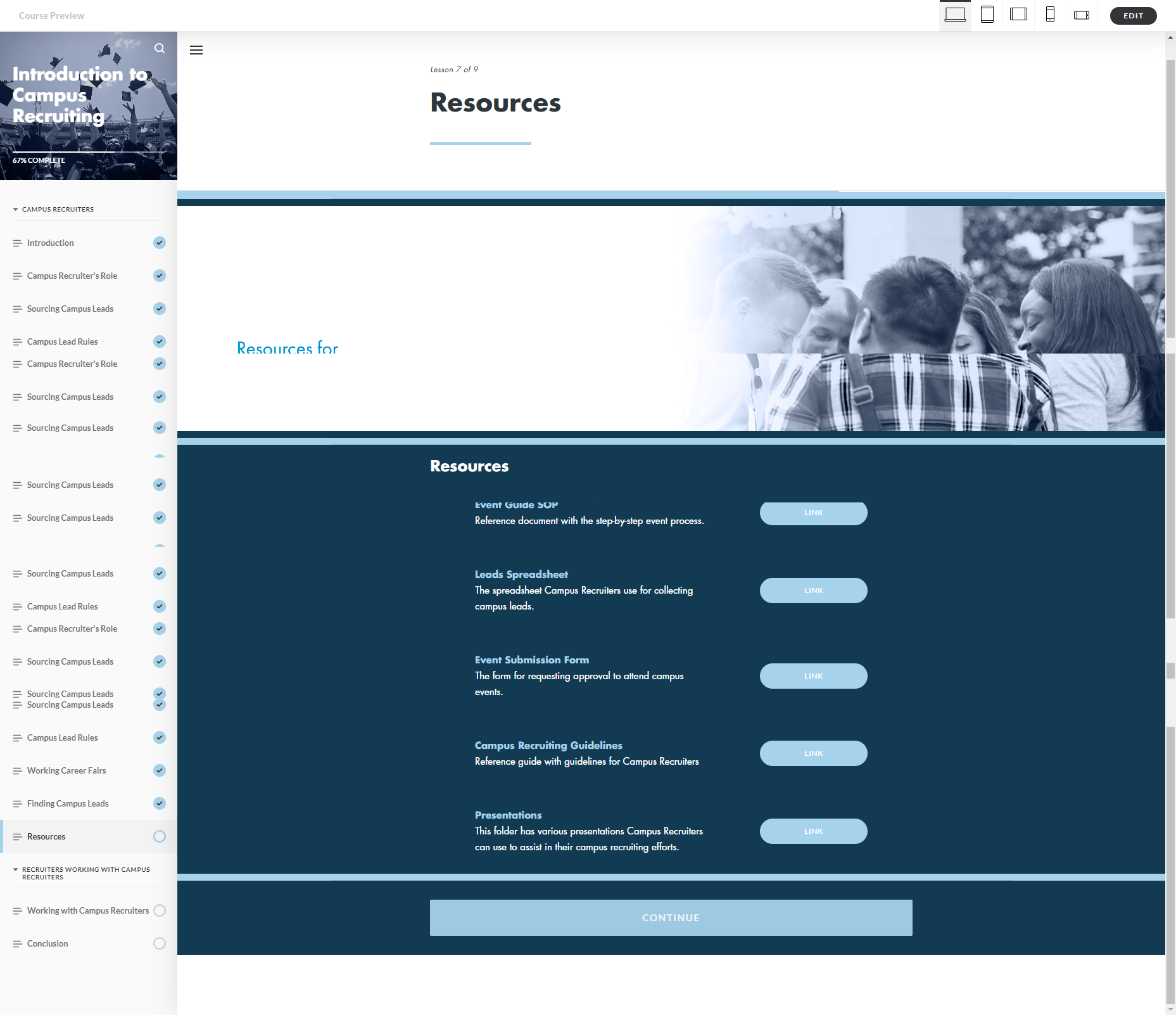The image size is (1176, 1015).
Task: Open Campus Recruiting Guidelines LINK button
Action: 814,753
